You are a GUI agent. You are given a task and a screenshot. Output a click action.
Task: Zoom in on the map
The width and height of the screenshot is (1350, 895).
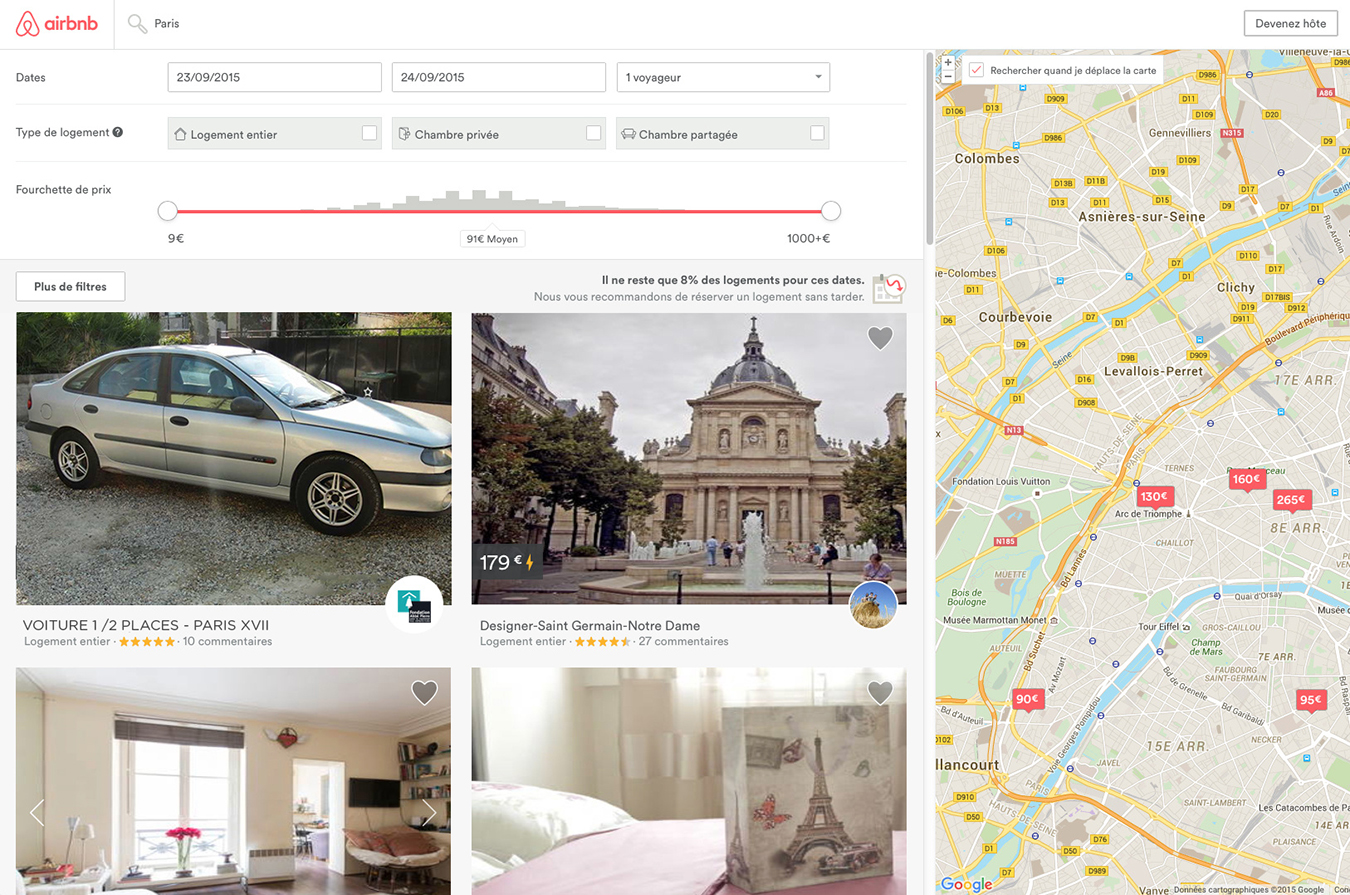(x=948, y=62)
